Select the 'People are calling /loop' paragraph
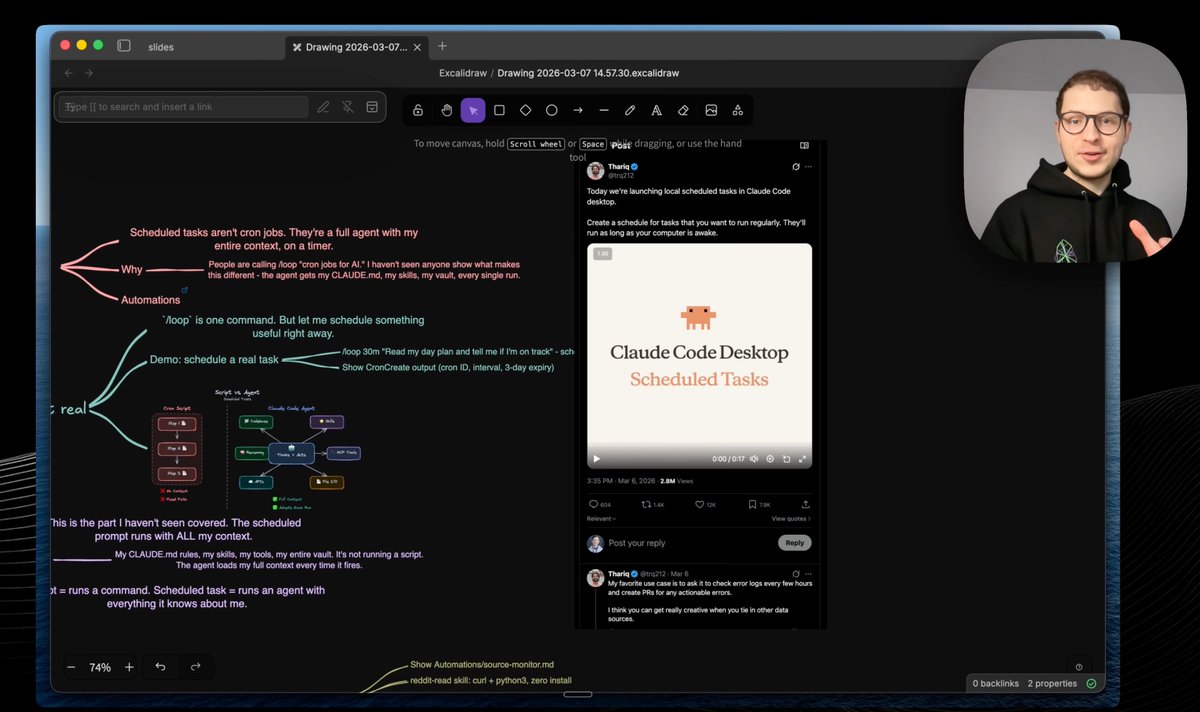This screenshot has width=1200, height=712. [x=364, y=270]
